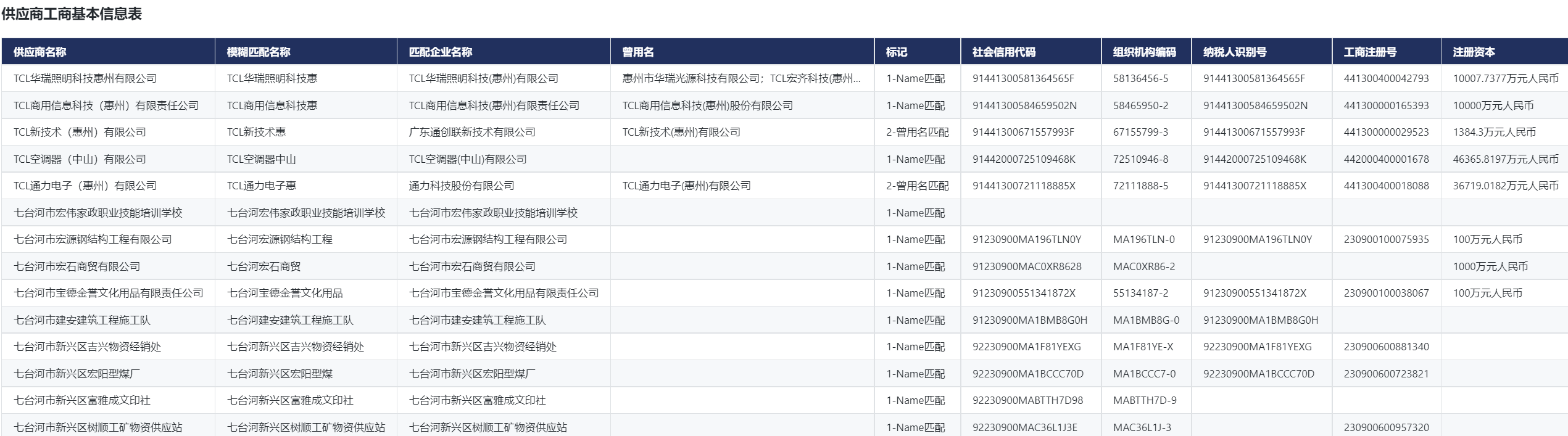The height and width of the screenshot is (436, 1568).
Task: Select supplier 七台河市新兴区宏阳型煤厂
Action: (77, 374)
